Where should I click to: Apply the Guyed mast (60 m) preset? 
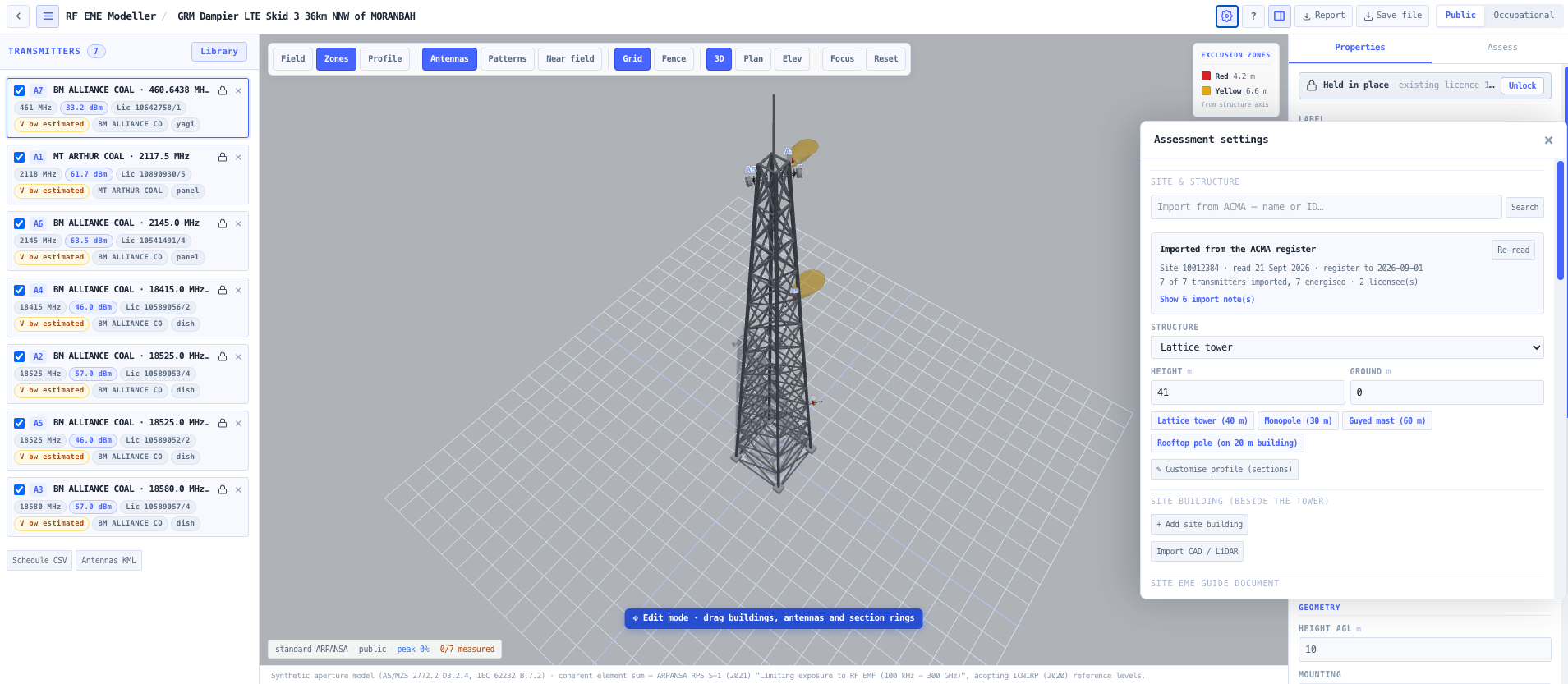pos(1387,421)
